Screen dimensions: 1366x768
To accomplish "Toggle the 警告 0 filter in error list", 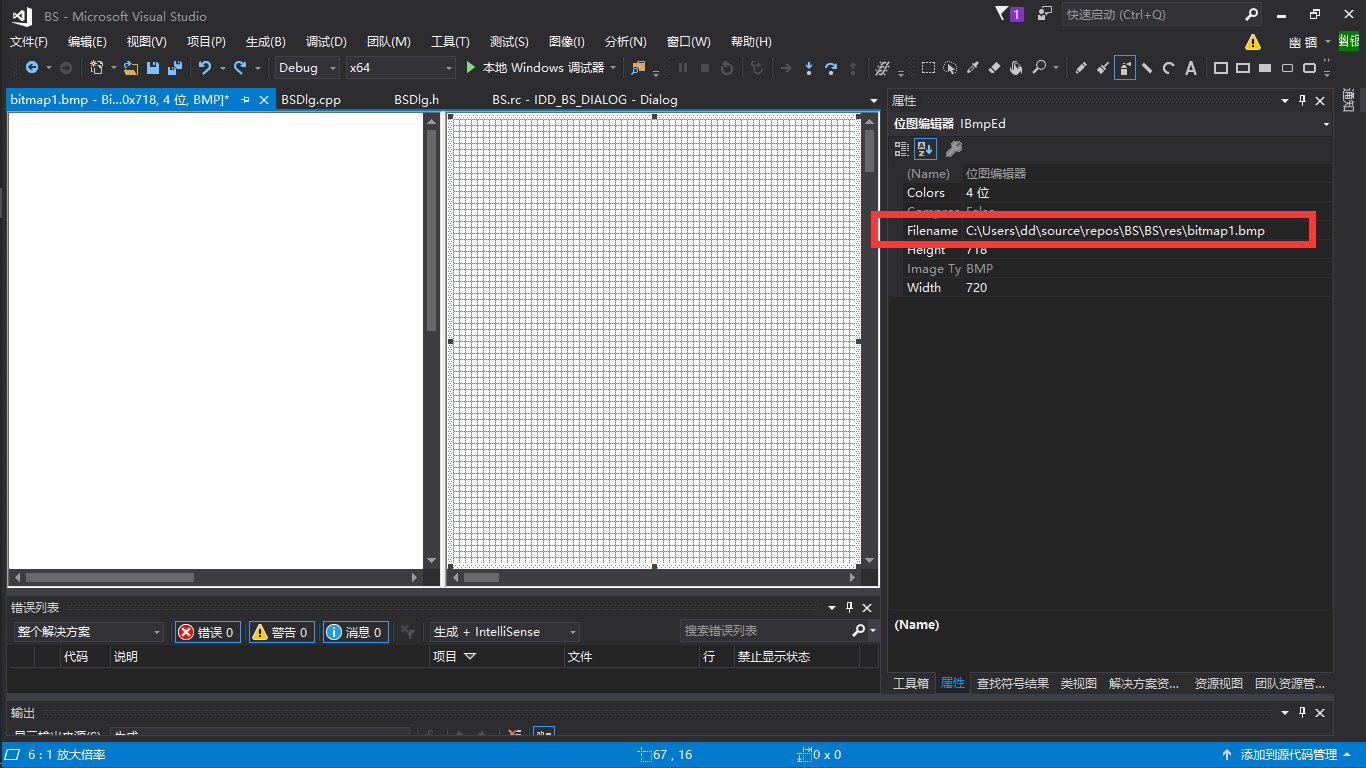I will point(281,631).
